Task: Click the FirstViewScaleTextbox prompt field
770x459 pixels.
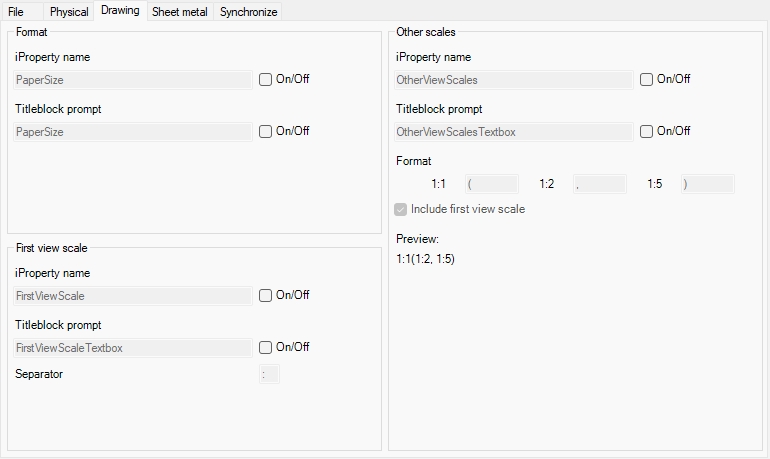Action: (133, 348)
